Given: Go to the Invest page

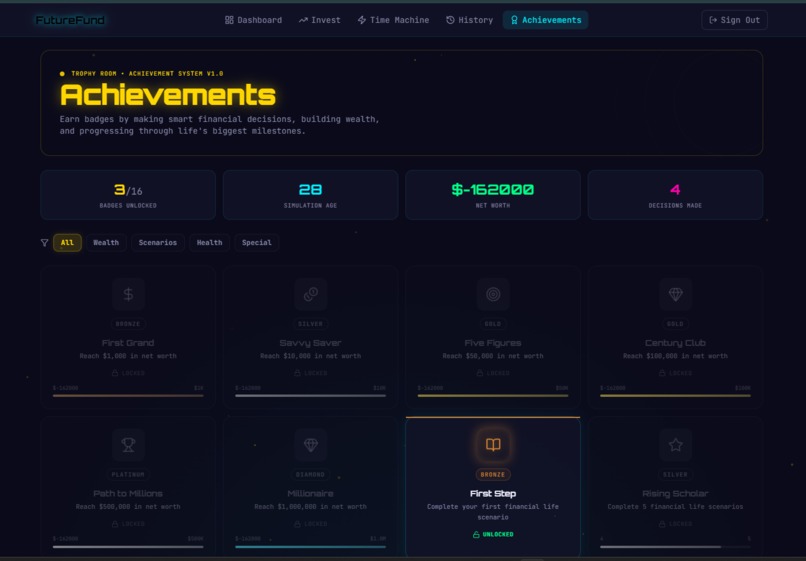Looking at the screenshot, I should click(319, 20).
